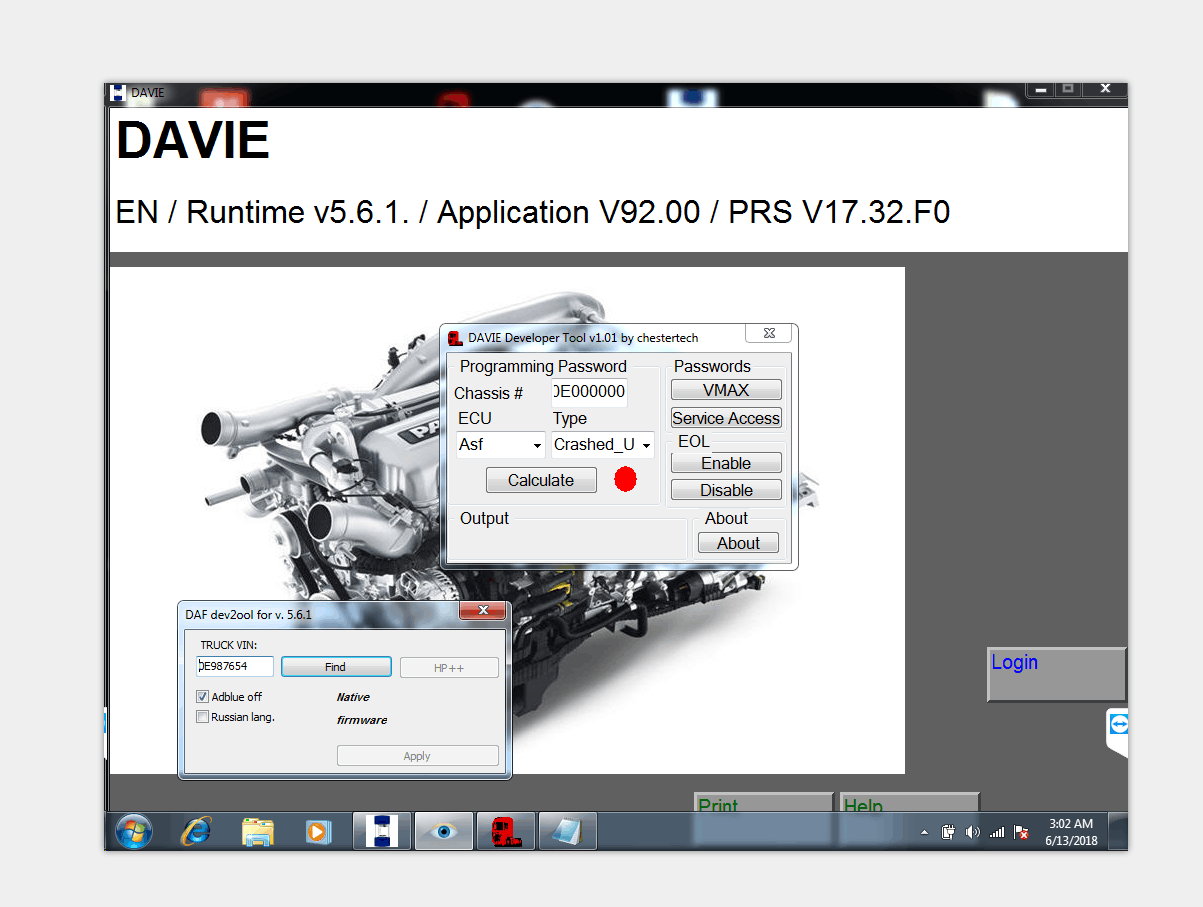Click the EOL Enable button
Screen dimensions: 1203x907
click(x=726, y=463)
